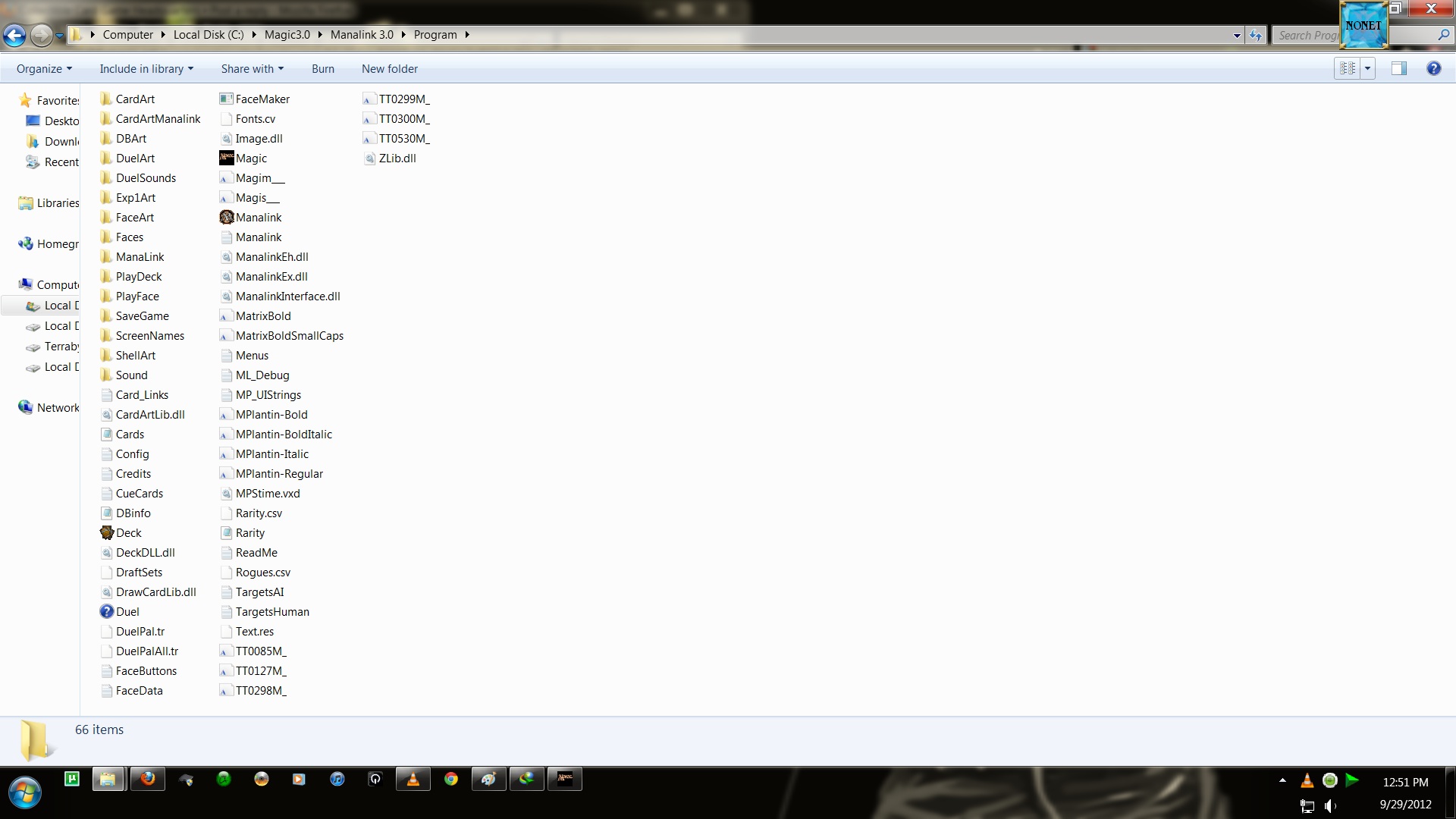Open VLC from the taskbar
Screen dimensions: 1456x819
pyautogui.click(x=413, y=780)
